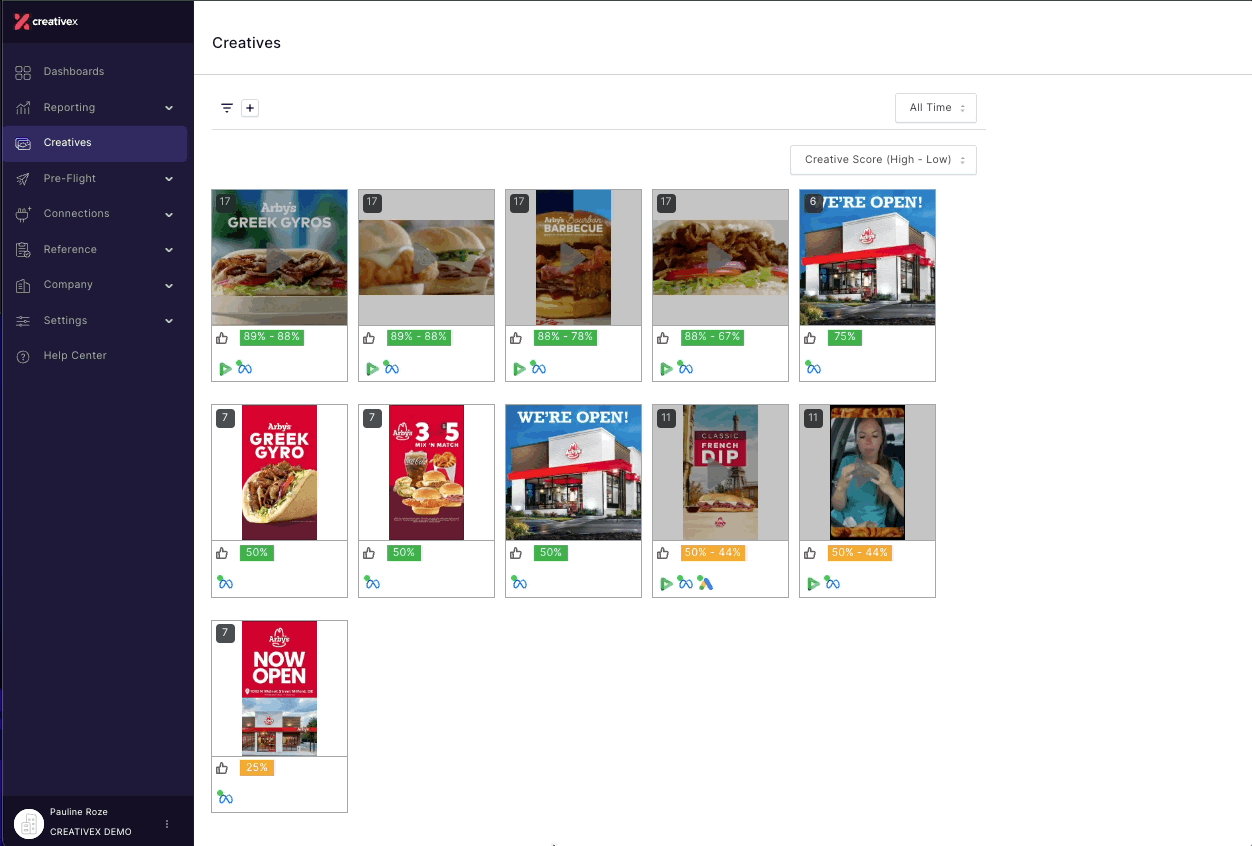Click the thumbs-up under the Now Open creative

222,768
